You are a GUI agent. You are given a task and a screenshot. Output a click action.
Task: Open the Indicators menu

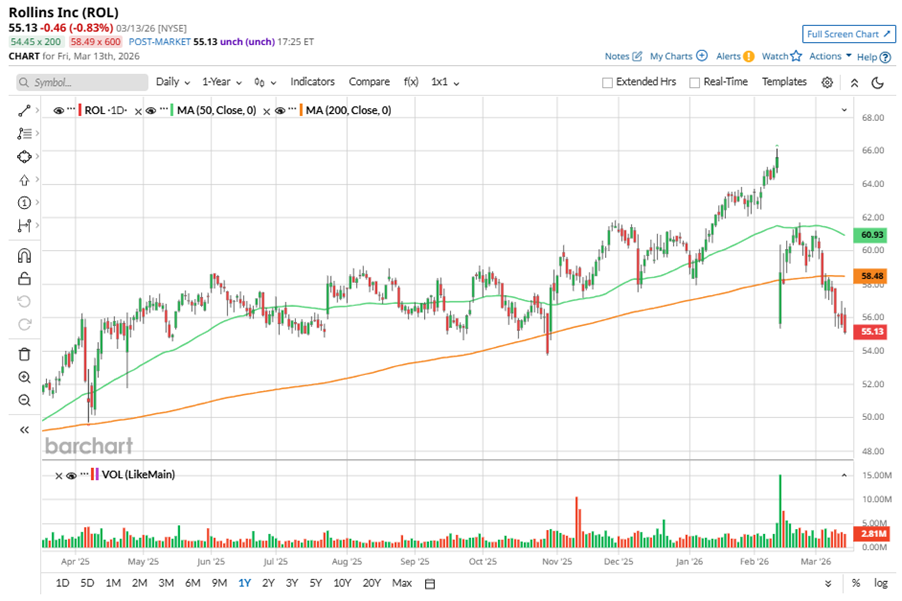[x=312, y=82]
